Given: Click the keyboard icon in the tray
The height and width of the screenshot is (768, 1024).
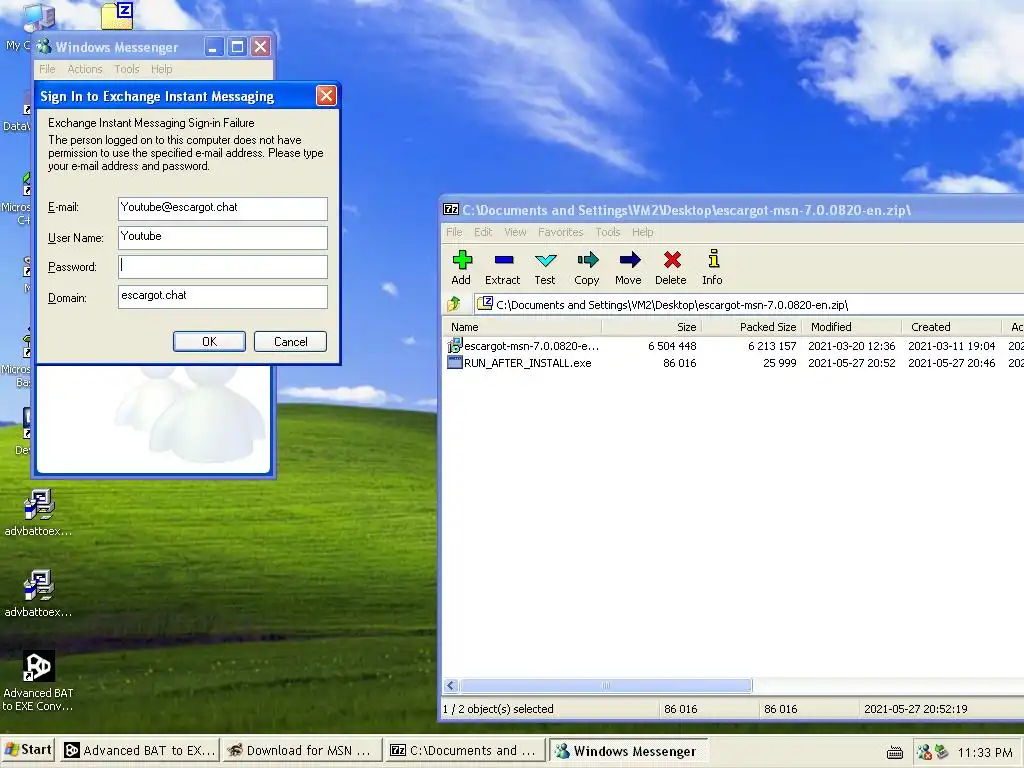Looking at the screenshot, I should [895, 753].
